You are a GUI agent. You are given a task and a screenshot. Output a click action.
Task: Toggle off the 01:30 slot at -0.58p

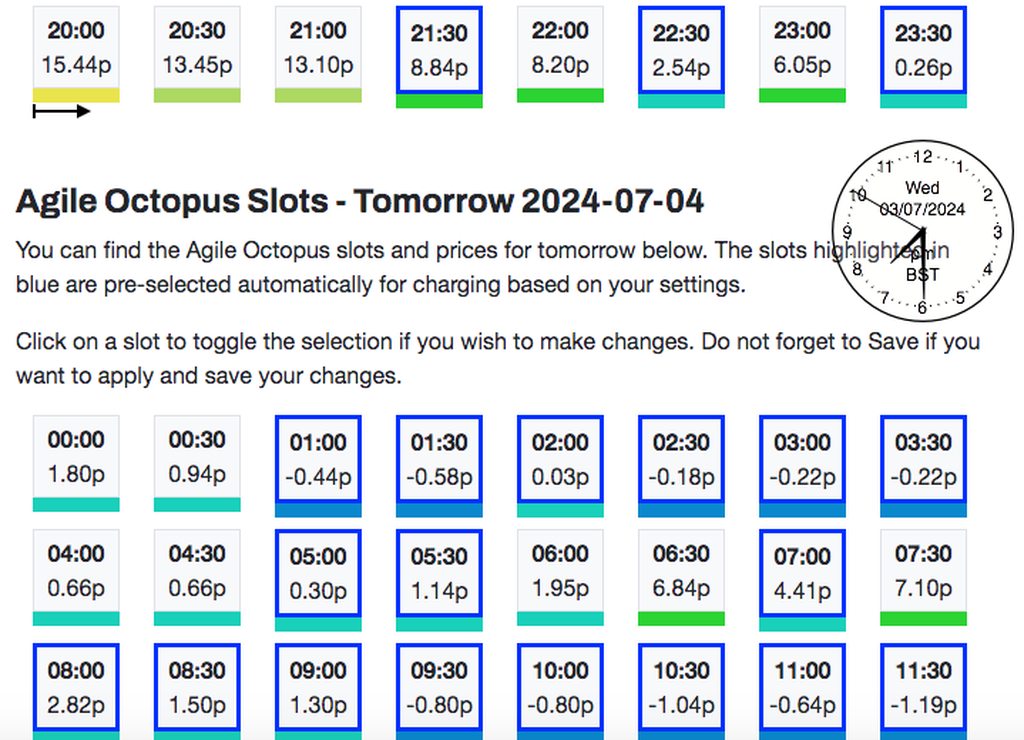pos(439,459)
